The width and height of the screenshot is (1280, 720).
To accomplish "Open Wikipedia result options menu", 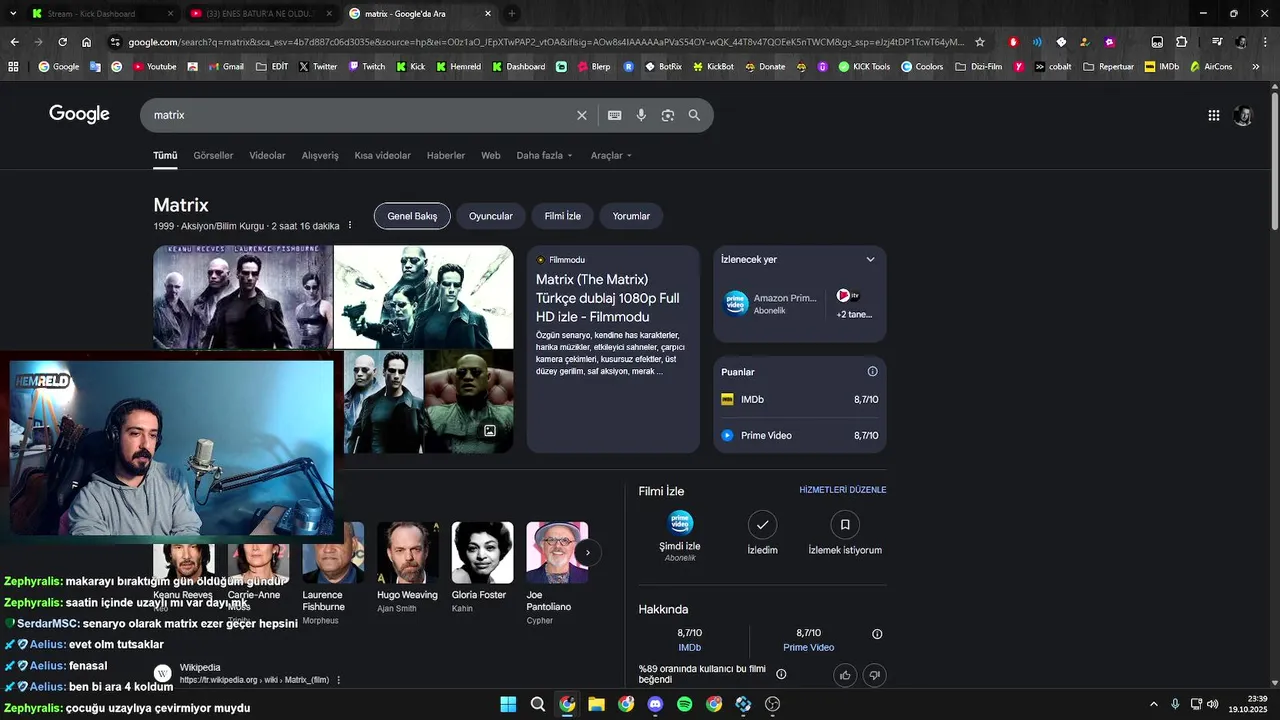I will point(339,680).
